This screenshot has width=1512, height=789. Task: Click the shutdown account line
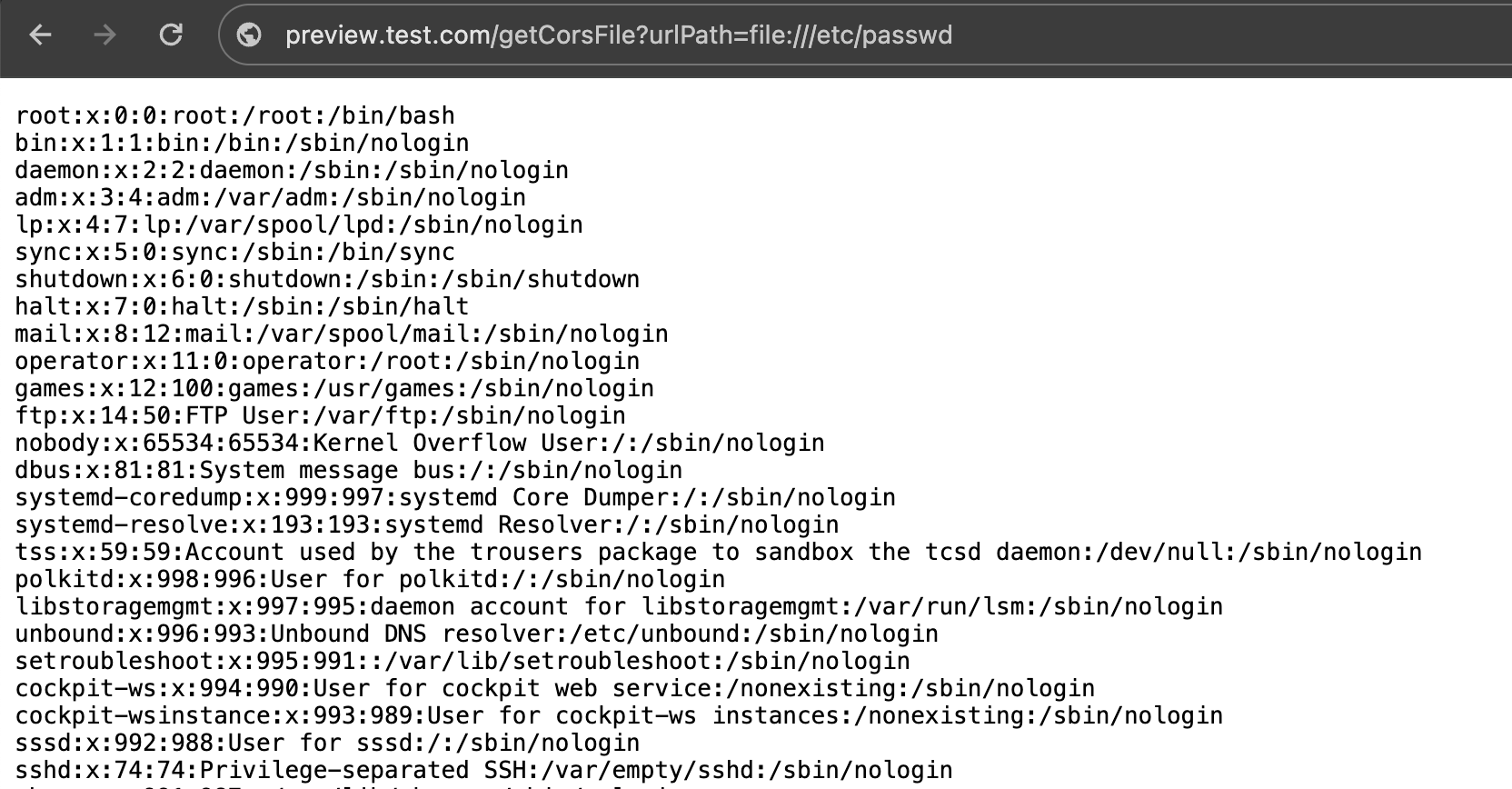click(x=327, y=280)
